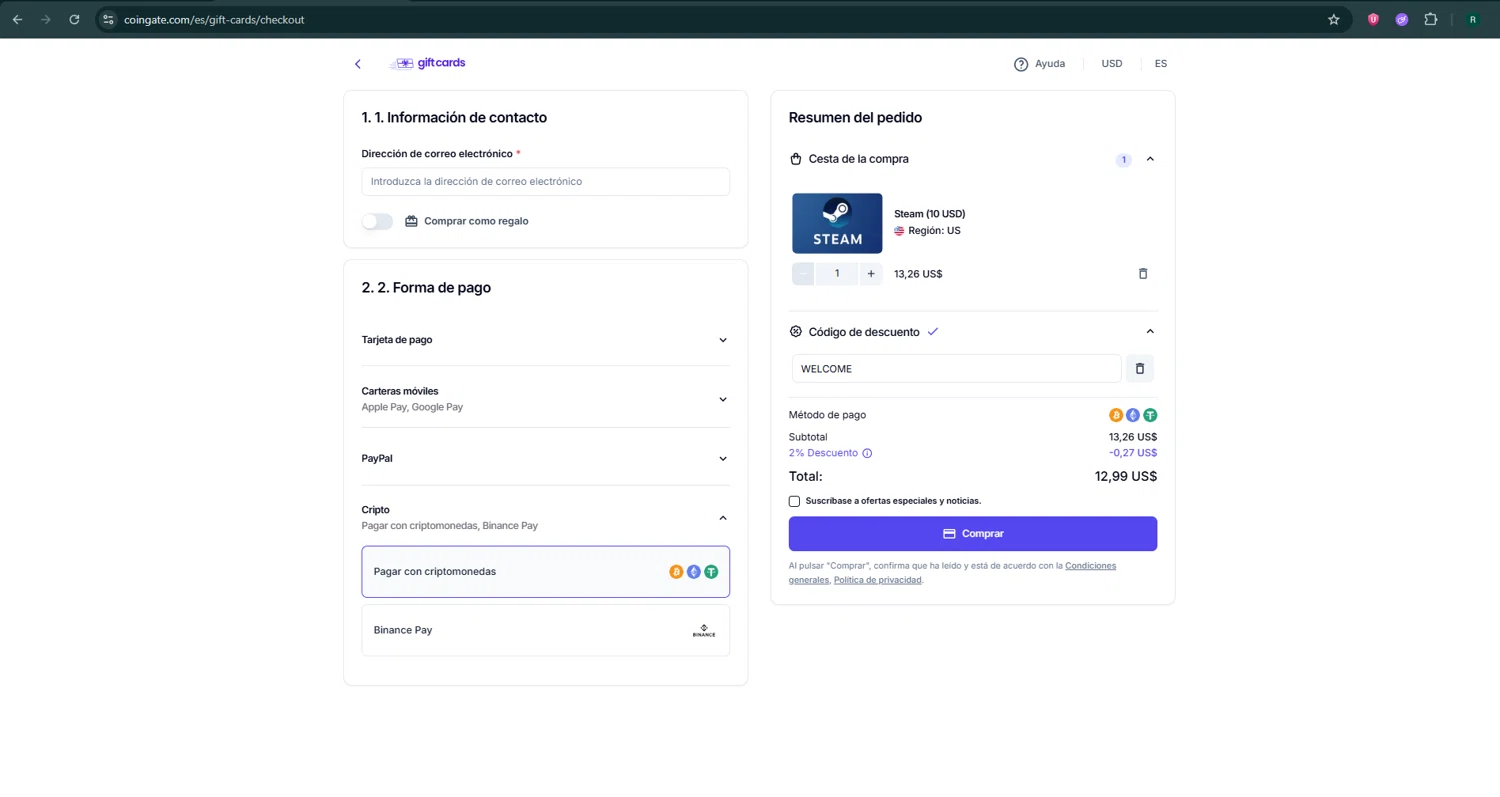The width and height of the screenshot is (1500, 797).
Task: Open info icon next to 2% Descuento
Action: pos(867,453)
